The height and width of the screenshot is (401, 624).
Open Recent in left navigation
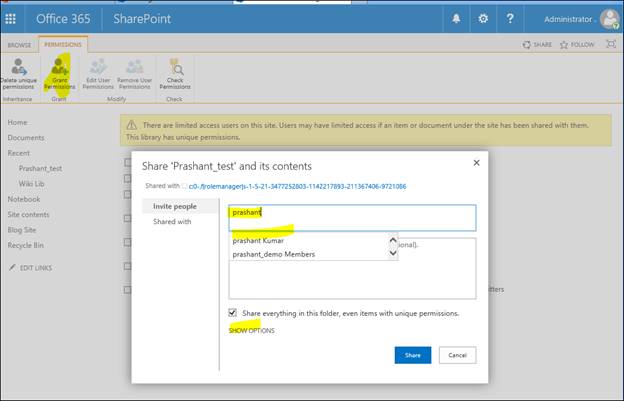[x=19, y=153]
